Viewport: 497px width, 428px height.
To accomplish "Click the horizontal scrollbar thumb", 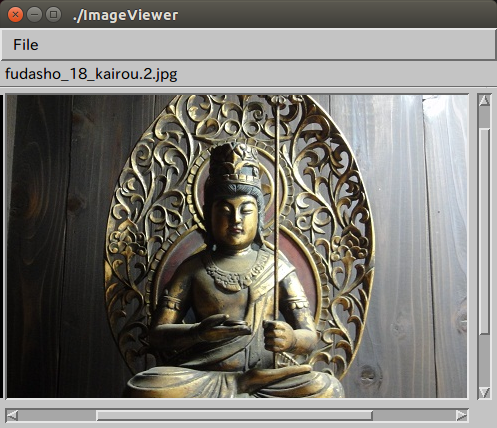I will pyautogui.click(x=234, y=416).
